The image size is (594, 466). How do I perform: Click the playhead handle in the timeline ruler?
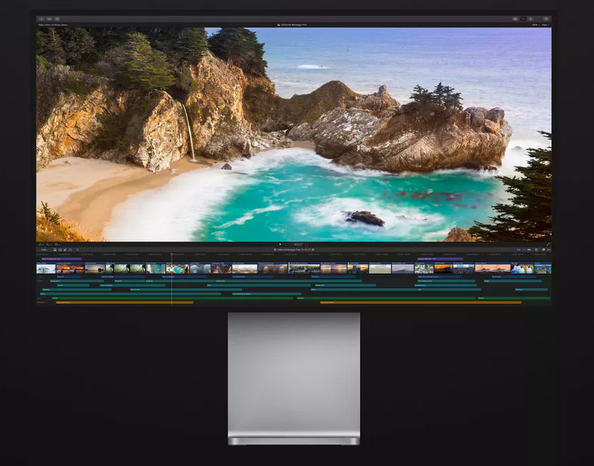172,254
